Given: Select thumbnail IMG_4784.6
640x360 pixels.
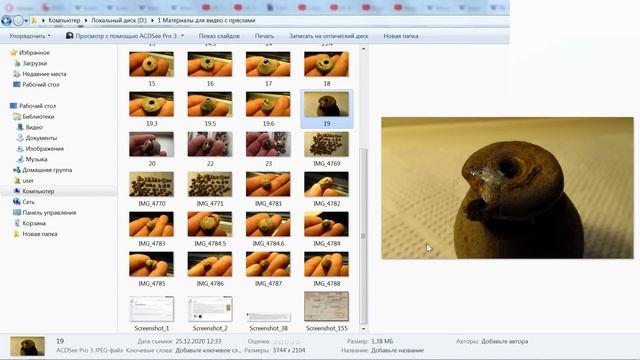Looking at the screenshot, I should coord(268,224).
